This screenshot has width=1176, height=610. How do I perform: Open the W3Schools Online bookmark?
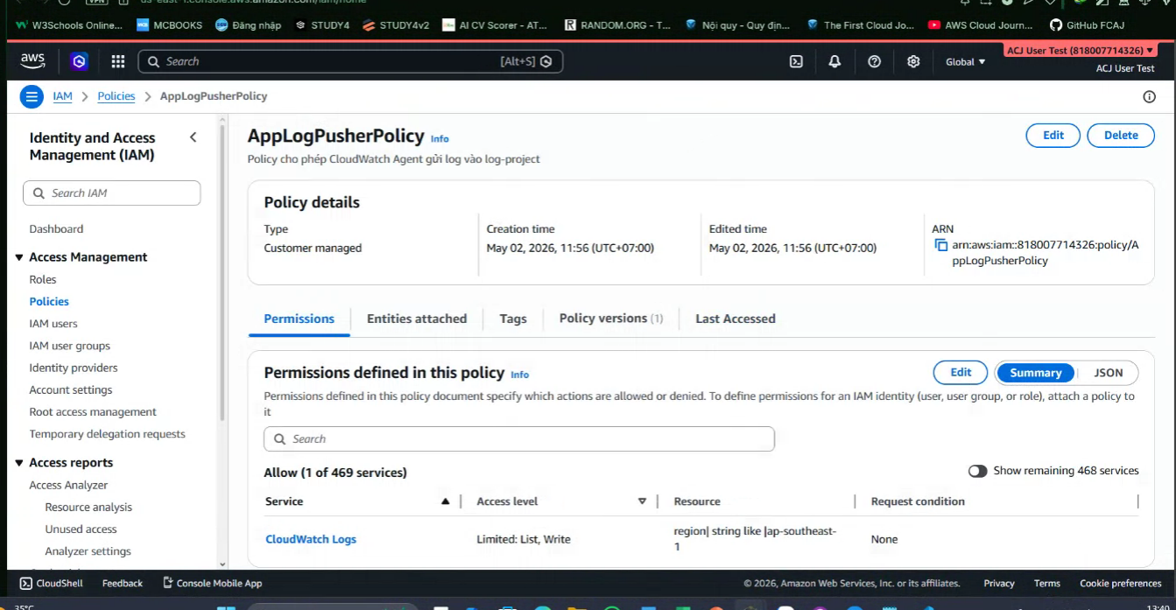[69, 25]
